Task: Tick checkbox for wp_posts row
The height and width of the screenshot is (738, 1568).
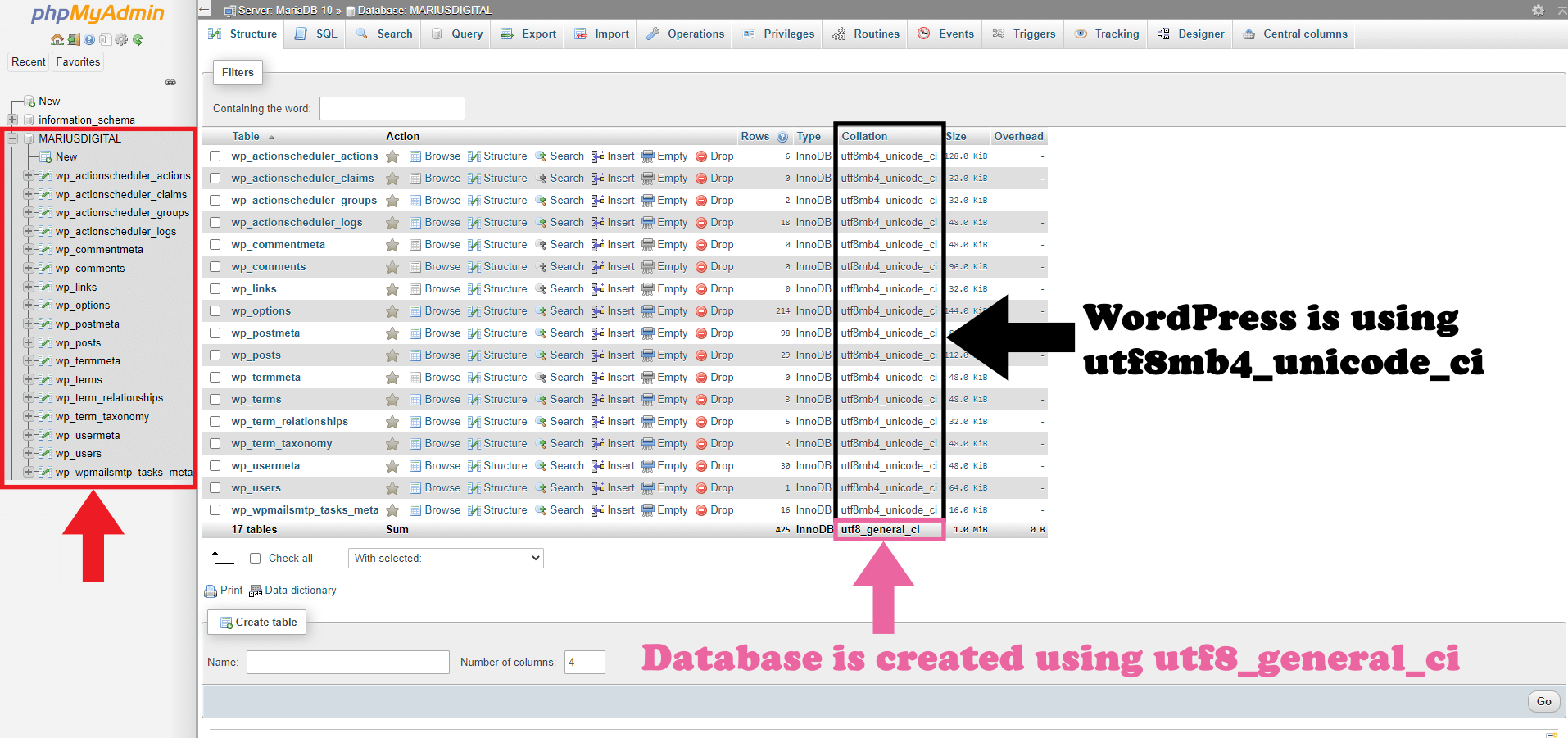Action: click(x=215, y=355)
